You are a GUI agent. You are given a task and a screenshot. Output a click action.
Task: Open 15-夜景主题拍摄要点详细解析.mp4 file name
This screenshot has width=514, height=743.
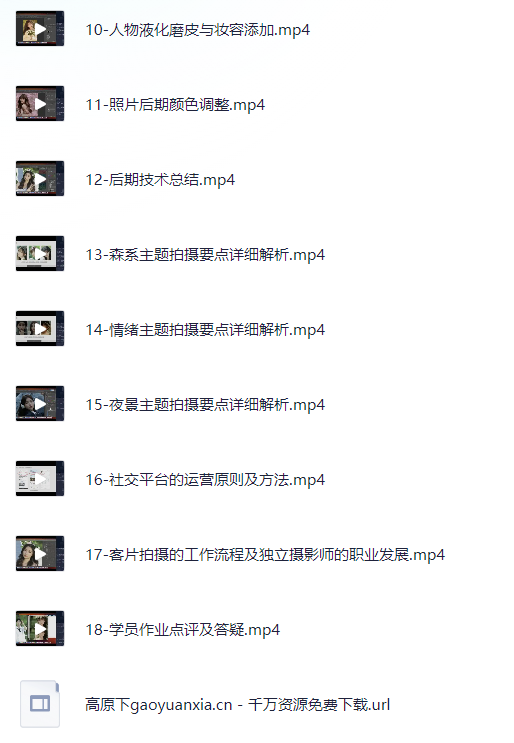[x=205, y=405]
